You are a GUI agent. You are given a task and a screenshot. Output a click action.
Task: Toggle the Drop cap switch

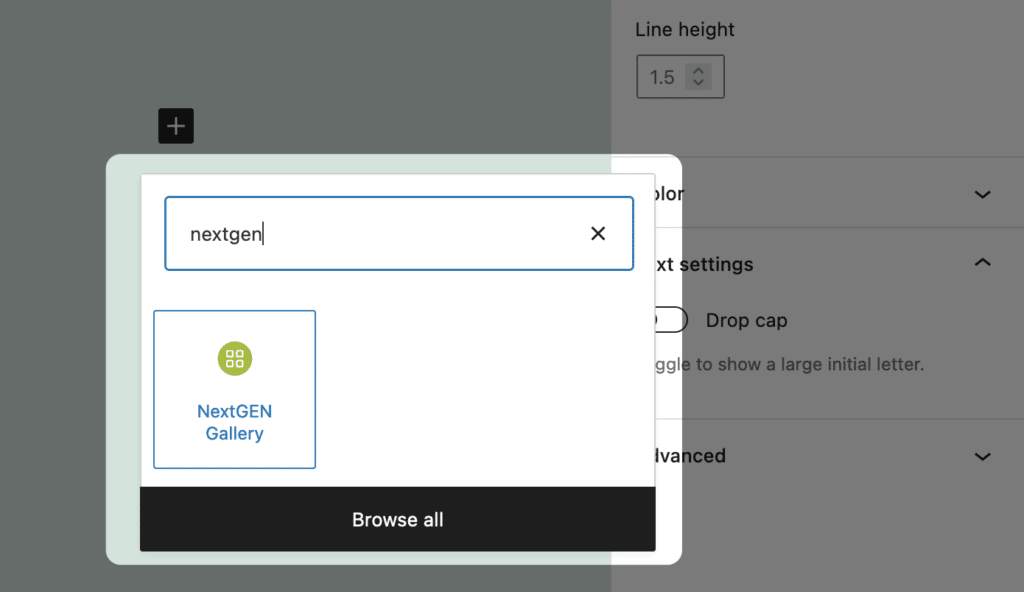(671, 320)
